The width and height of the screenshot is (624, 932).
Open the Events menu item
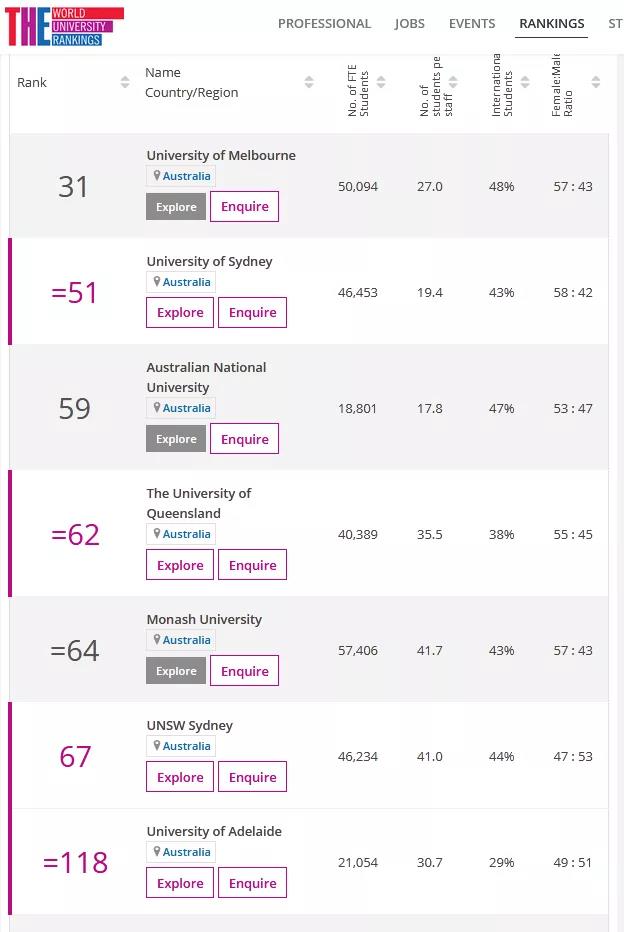click(472, 24)
